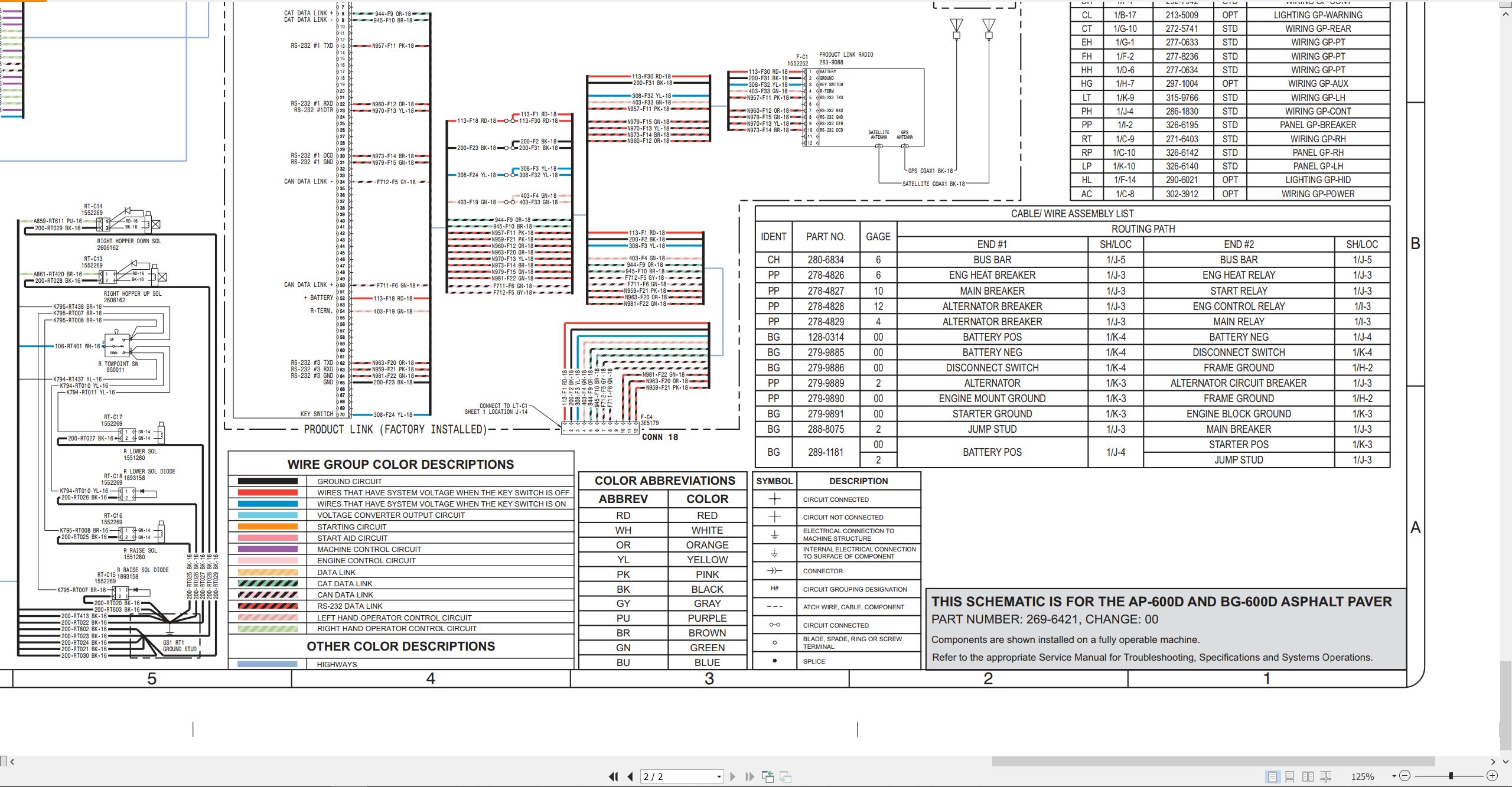Click the previous view icon
The width and height of the screenshot is (1512, 787).
768,776
